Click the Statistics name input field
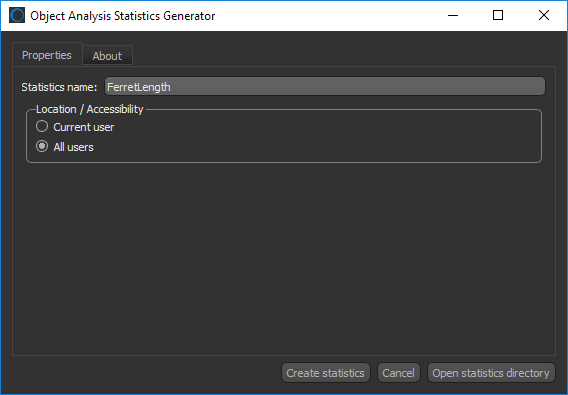Viewport: 568px width, 395px height. [x=325, y=87]
